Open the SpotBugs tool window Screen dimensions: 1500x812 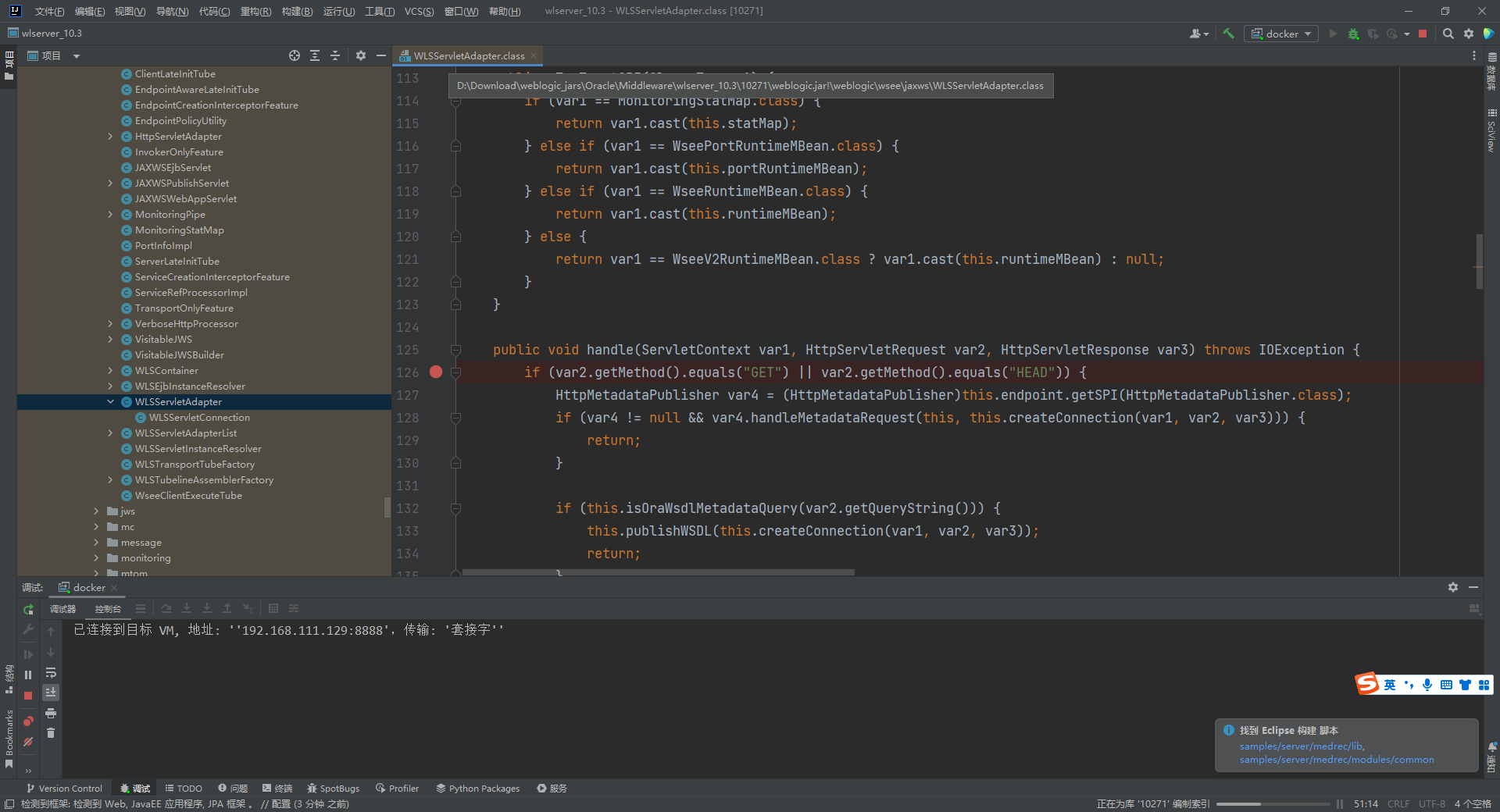[x=334, y=789]
